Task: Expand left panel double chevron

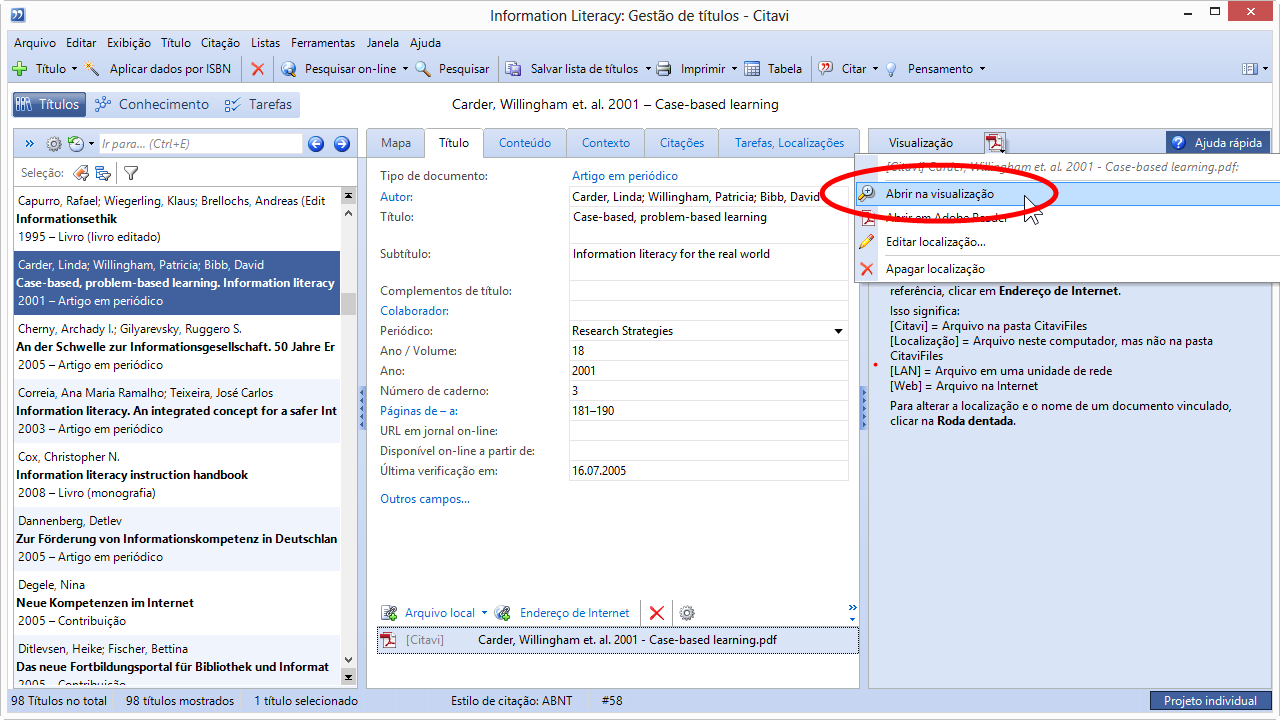Action: tap(29, 144)
